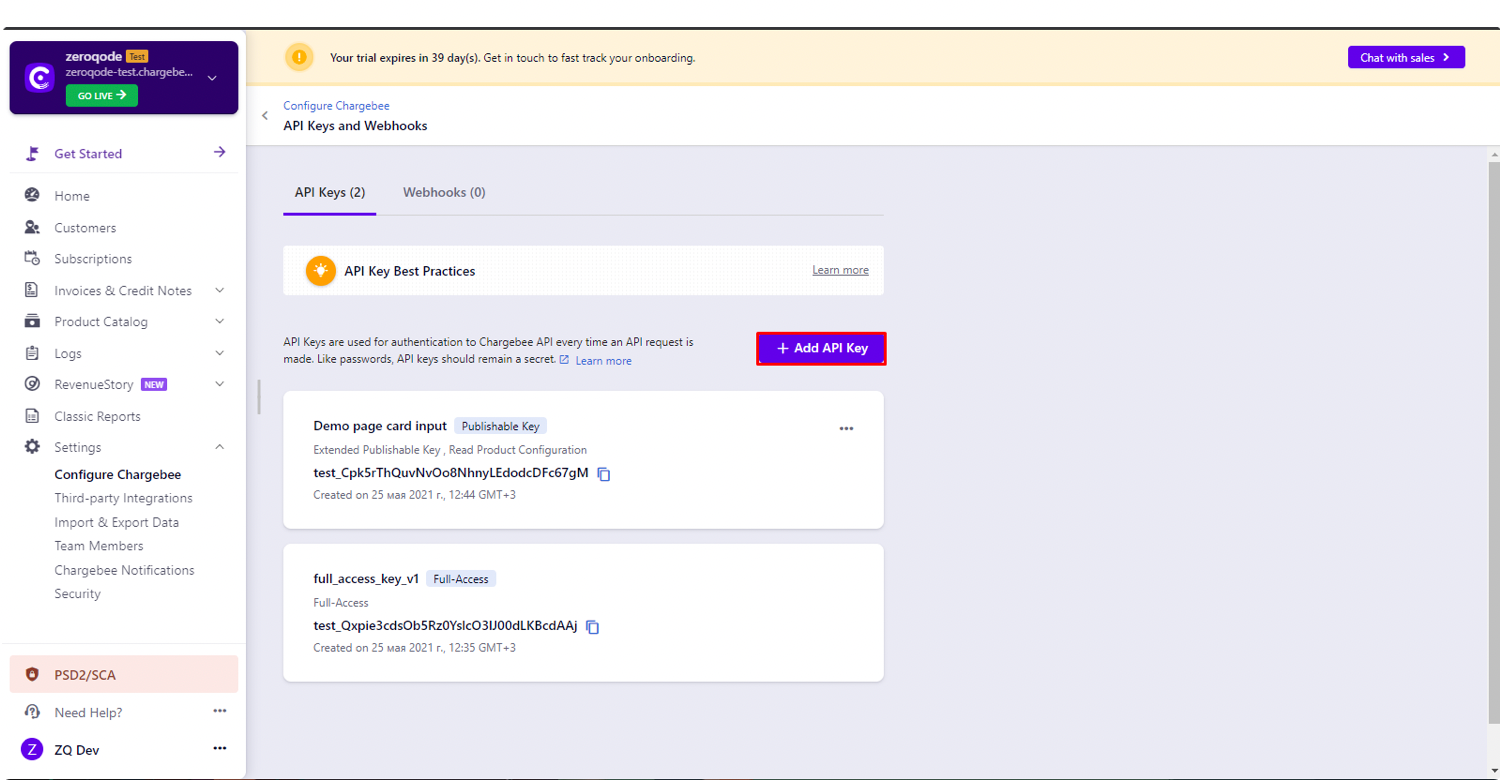This screenshot has height=780, width=1500.
Task: Click the Get Started flag icon
Action: [33, 154]
